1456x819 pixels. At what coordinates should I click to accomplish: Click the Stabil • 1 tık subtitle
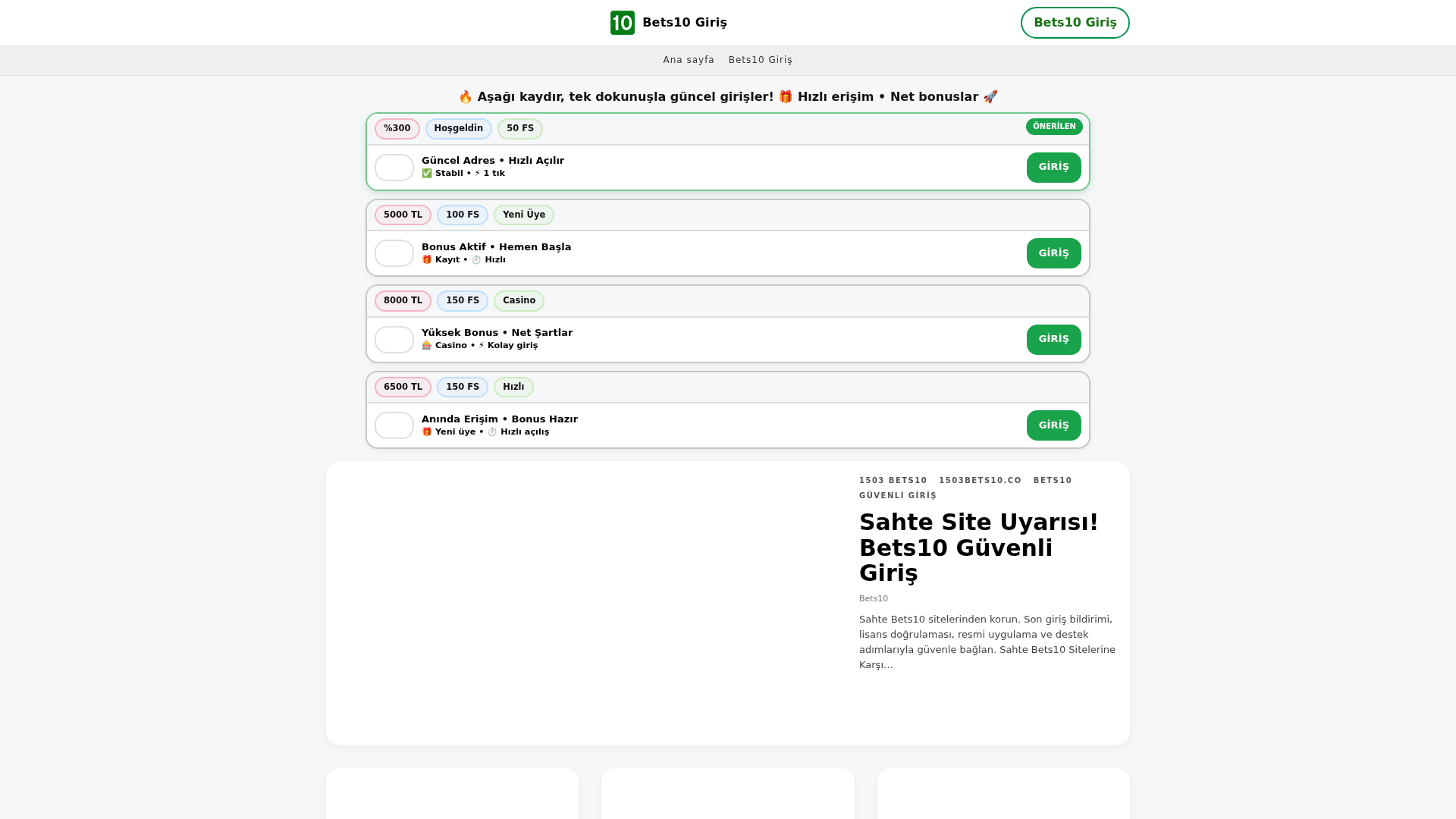[463, 174]
